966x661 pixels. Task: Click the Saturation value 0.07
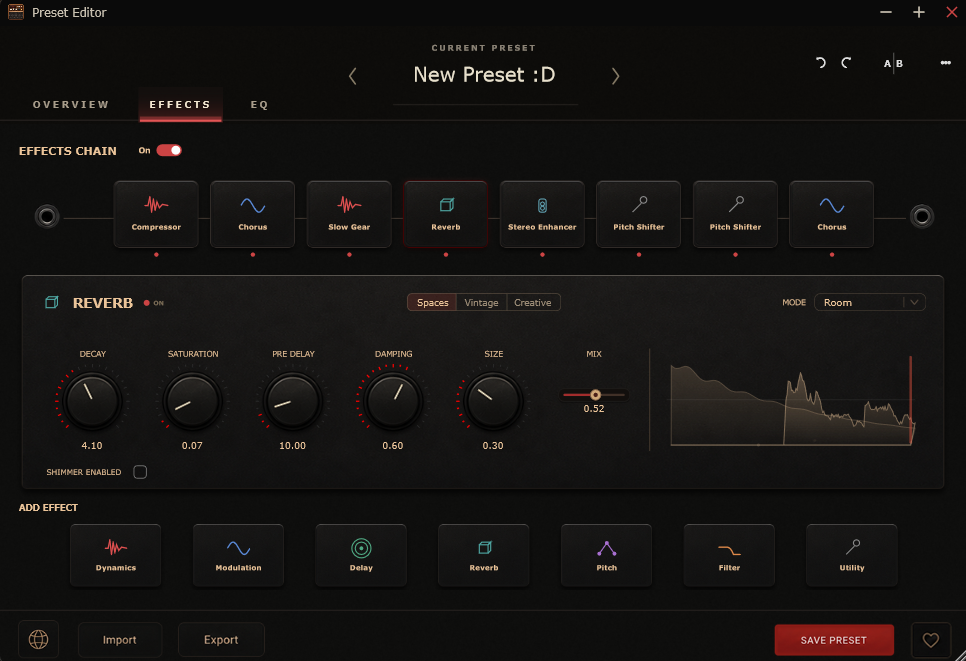(x=192, y=445)
